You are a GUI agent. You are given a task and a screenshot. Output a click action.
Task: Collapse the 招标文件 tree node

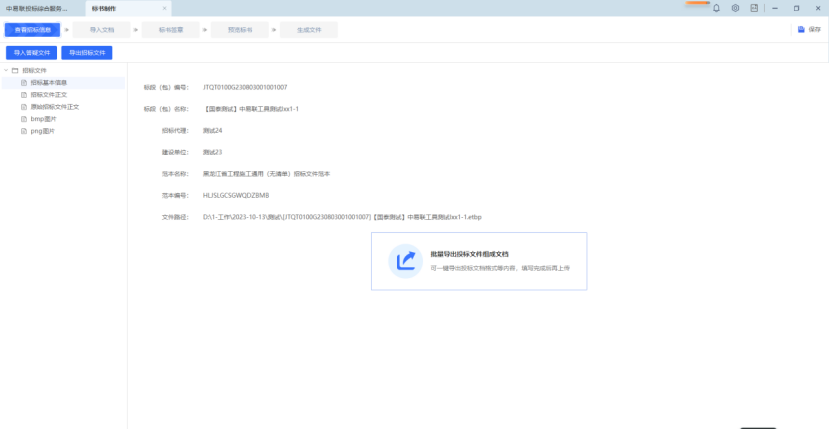pos(6,71)
